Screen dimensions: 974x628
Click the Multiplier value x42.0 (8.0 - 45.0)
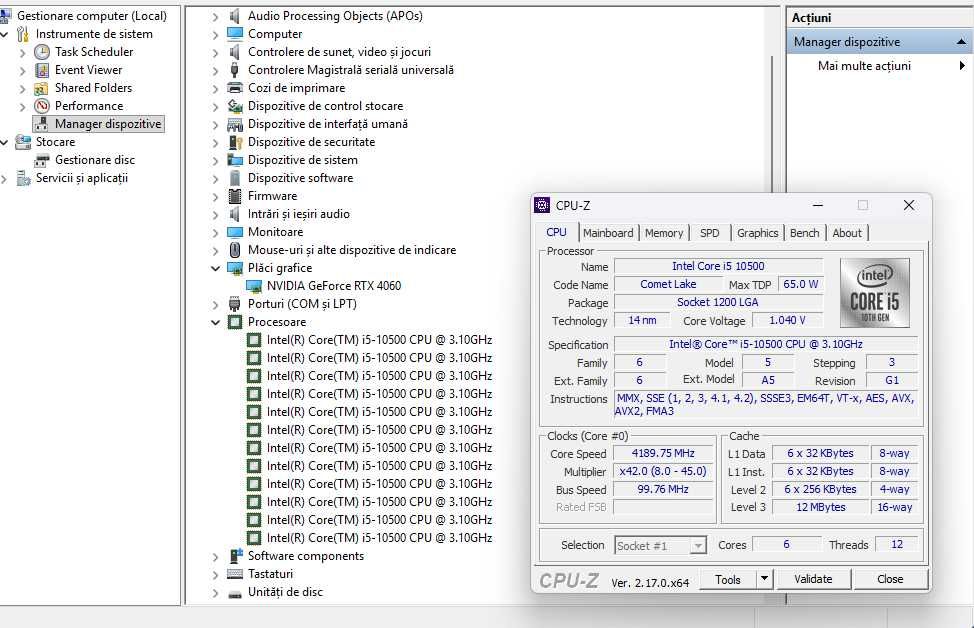pyautogui.click(x=663, y=471)
